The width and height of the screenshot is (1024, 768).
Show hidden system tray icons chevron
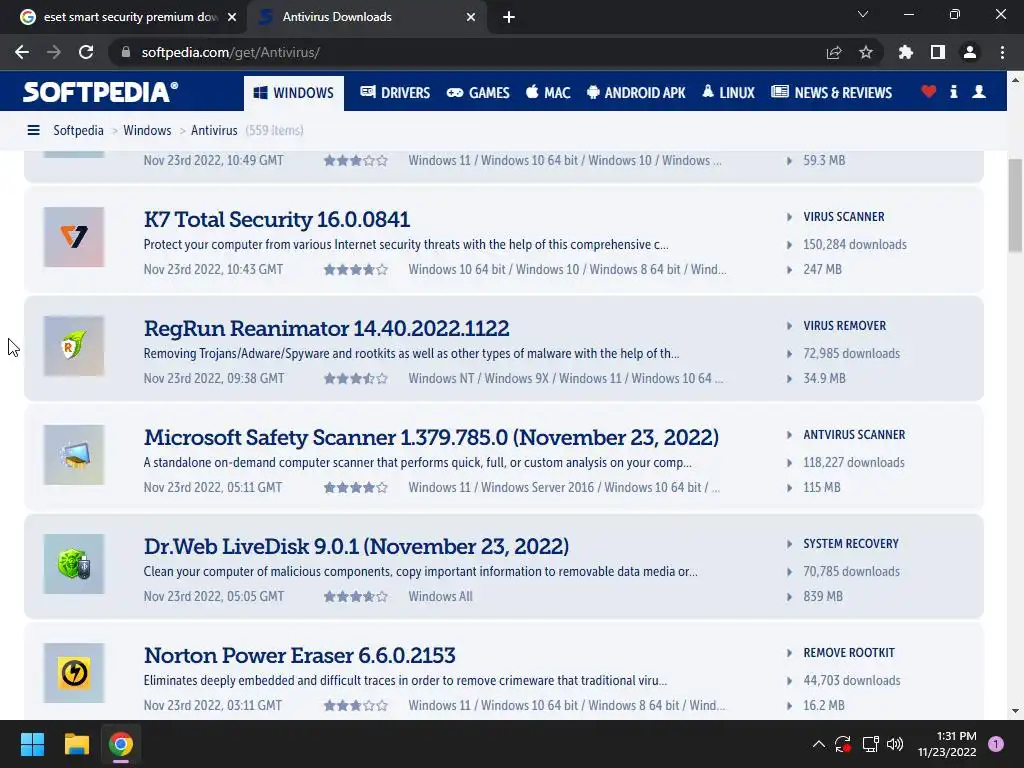[x=818, y=744]
